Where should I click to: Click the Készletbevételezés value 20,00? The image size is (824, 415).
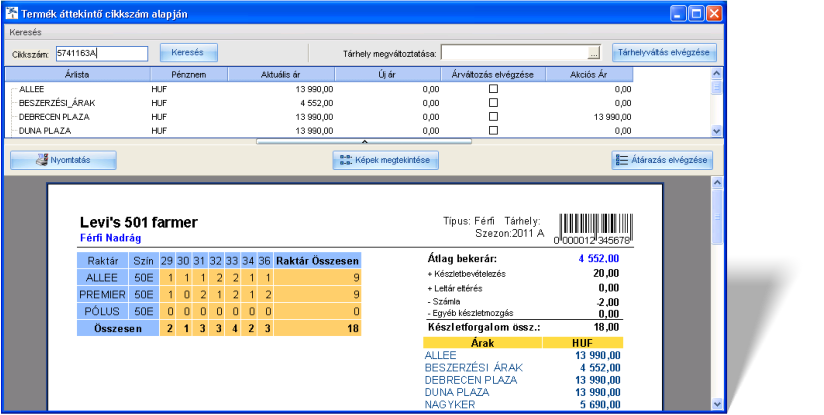tap(606, 273)
